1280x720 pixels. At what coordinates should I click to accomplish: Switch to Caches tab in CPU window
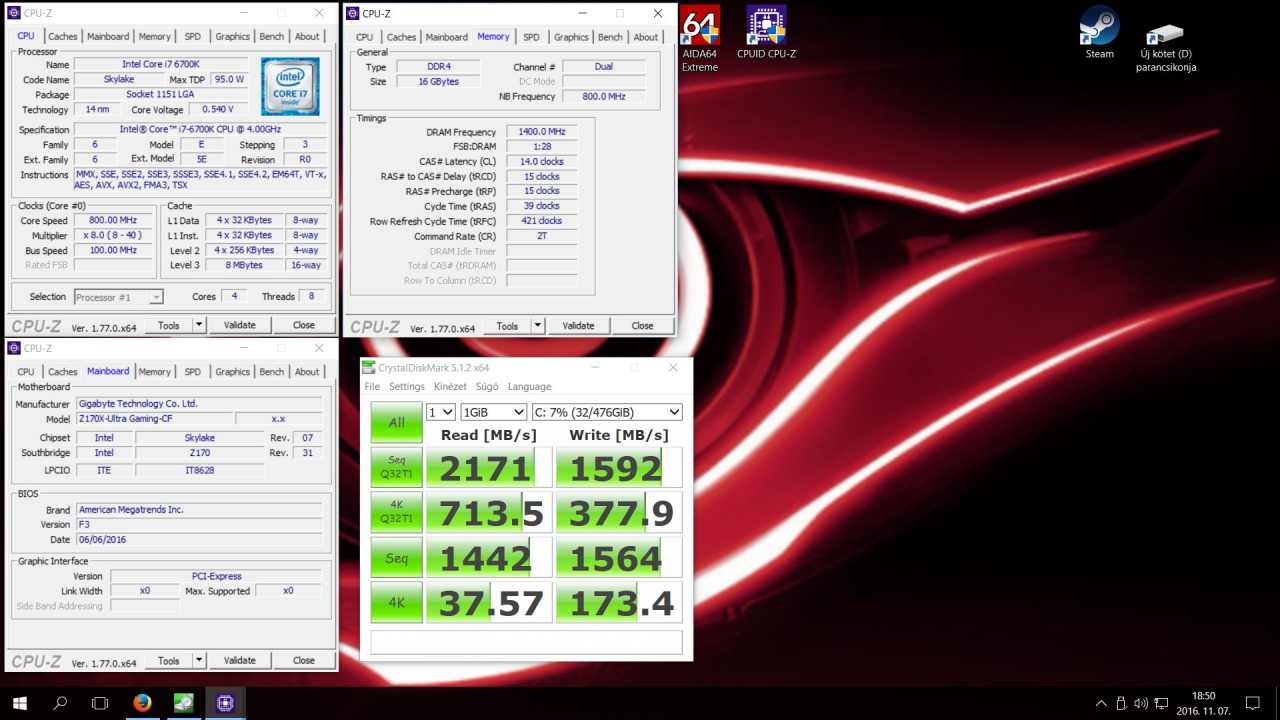63,36
